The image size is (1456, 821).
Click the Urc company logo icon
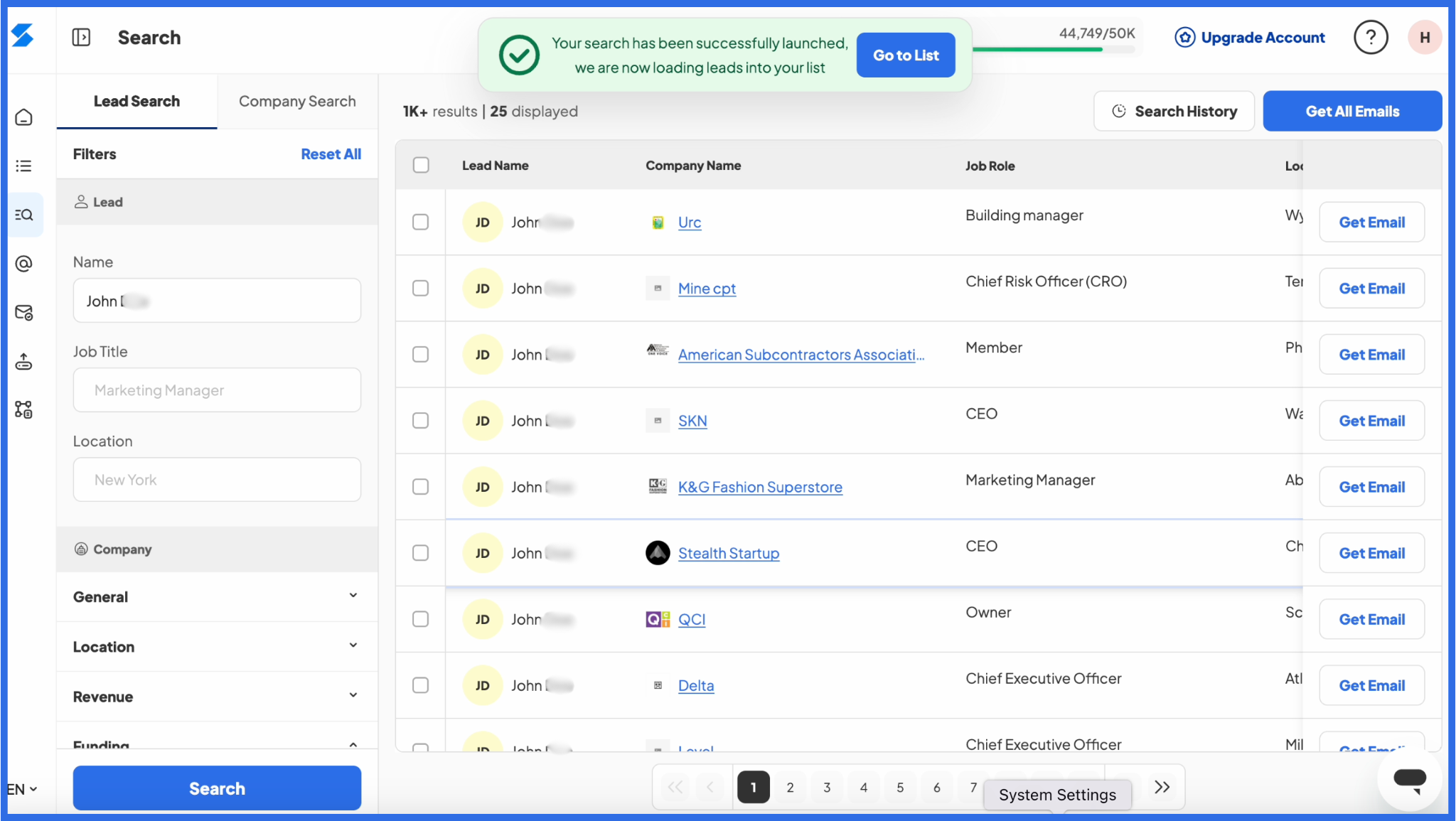[658, 222]
